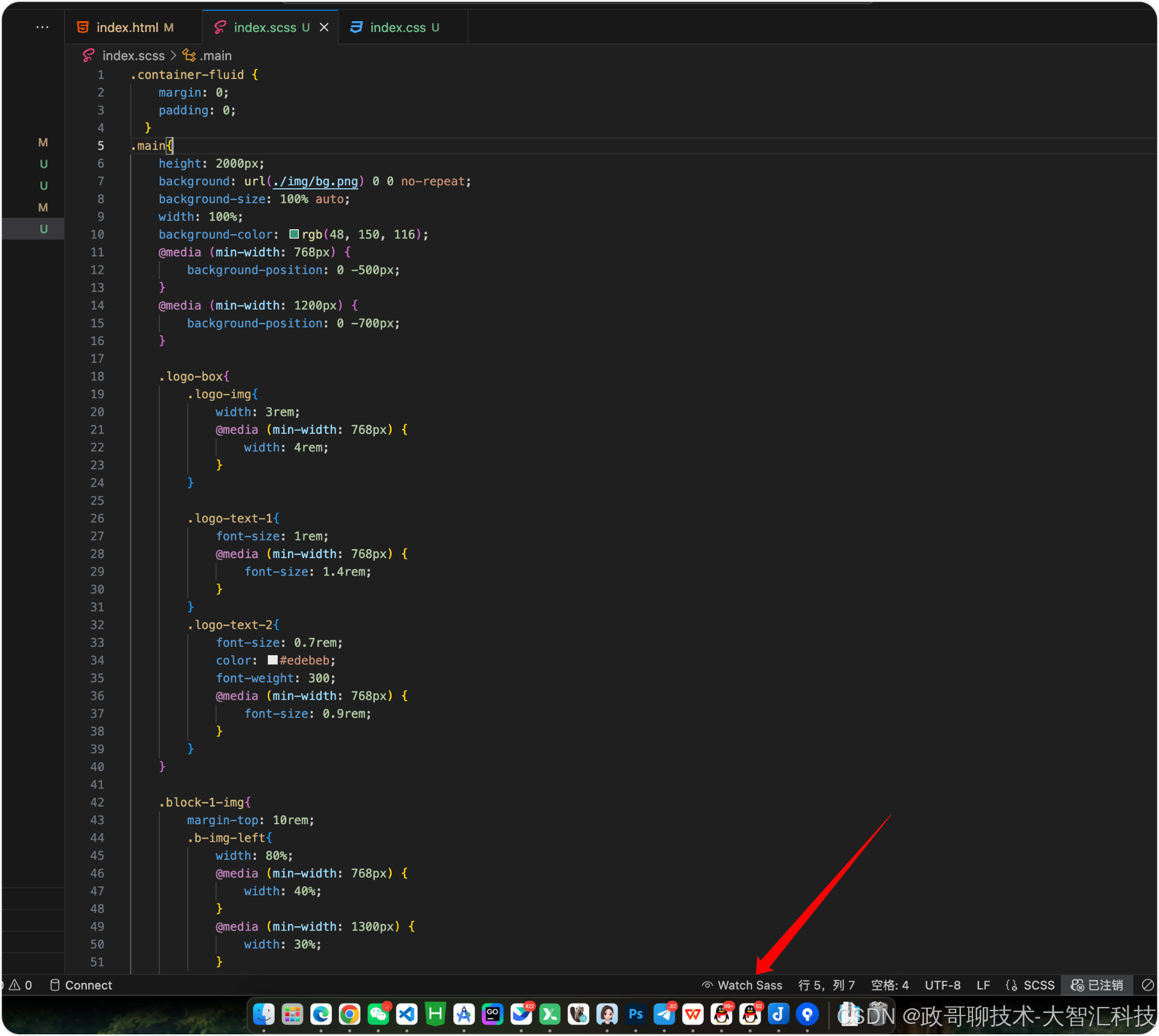Screen dimensions: 1159x1036
Task: Open the LF line ending selector
Action: (983, 985)
